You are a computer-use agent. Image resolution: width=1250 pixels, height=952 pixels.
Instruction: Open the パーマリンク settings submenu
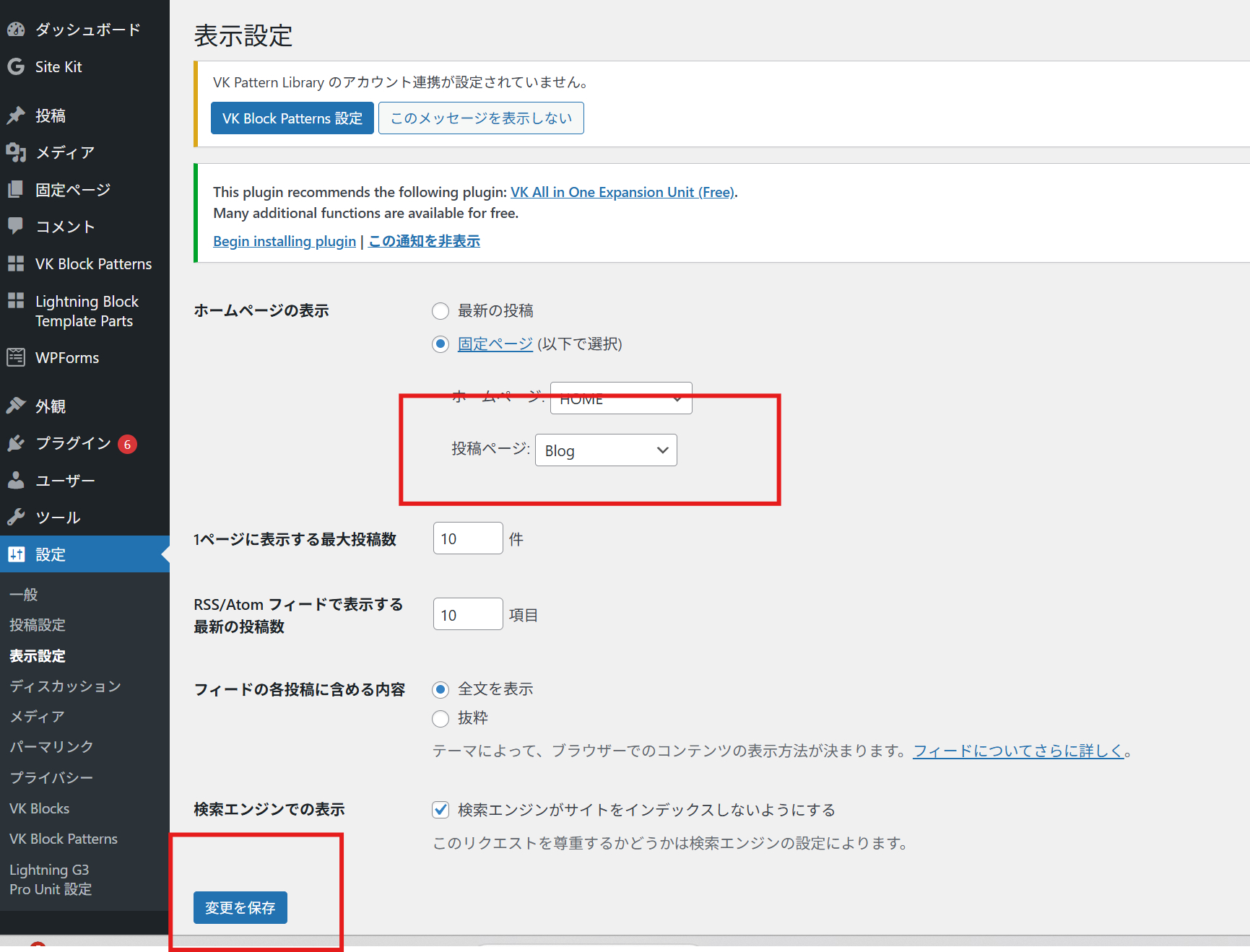pos(51,746)
